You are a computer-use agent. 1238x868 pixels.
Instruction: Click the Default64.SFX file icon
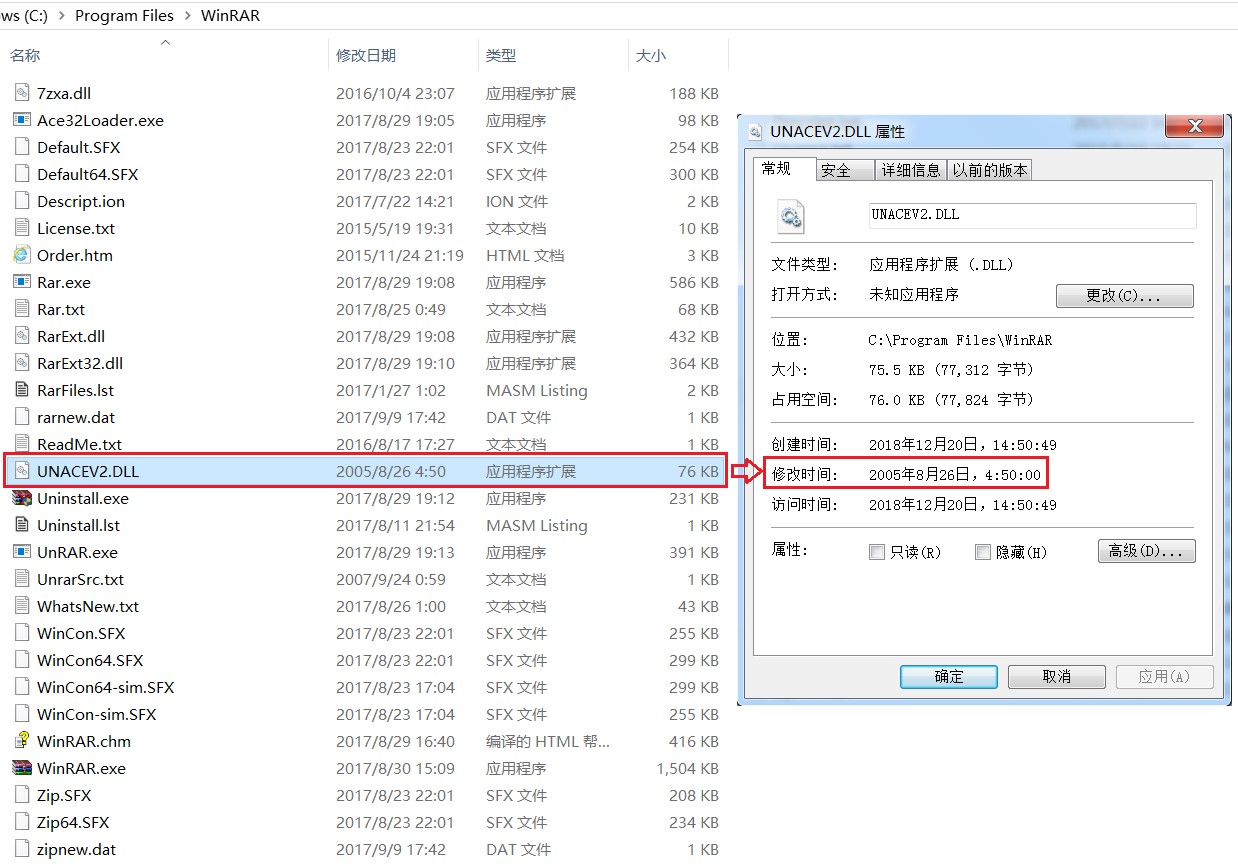pyautogui.click(x=22, y=174)
